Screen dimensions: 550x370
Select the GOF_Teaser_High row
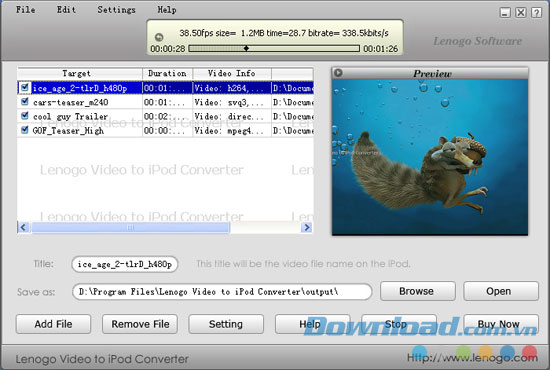click(x=165, y=130)
